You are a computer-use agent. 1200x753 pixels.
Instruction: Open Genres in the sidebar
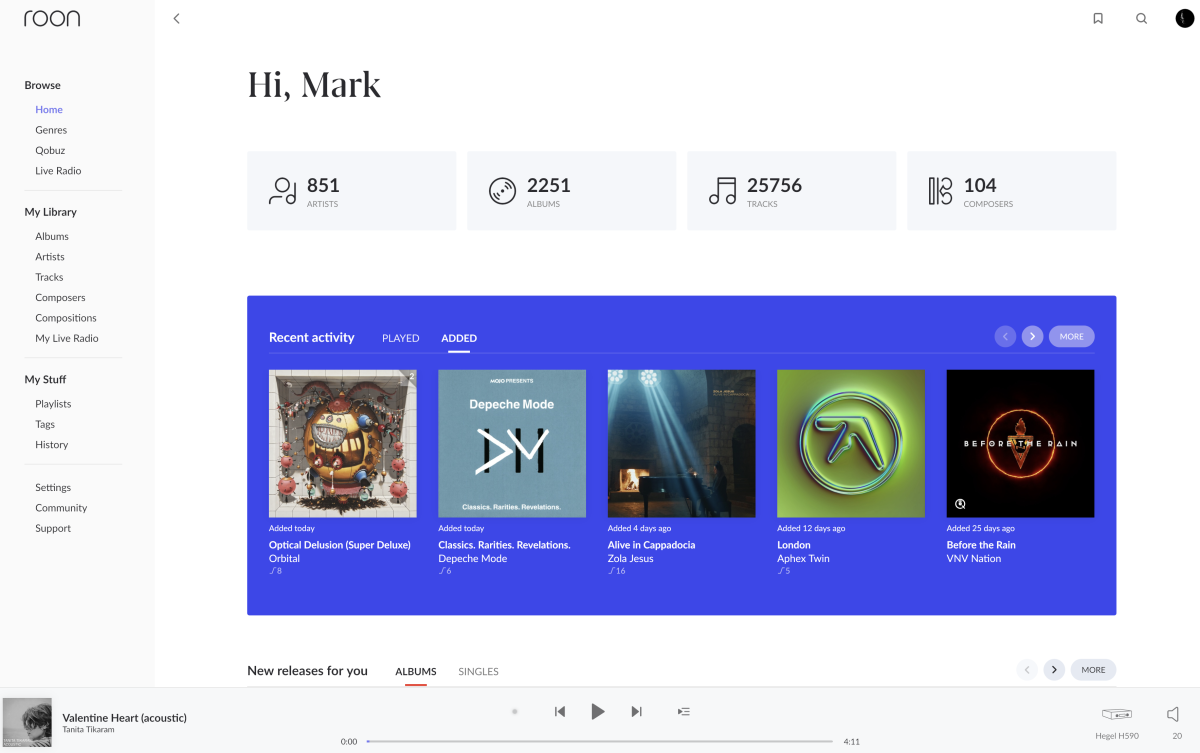[x=51, y=130]
